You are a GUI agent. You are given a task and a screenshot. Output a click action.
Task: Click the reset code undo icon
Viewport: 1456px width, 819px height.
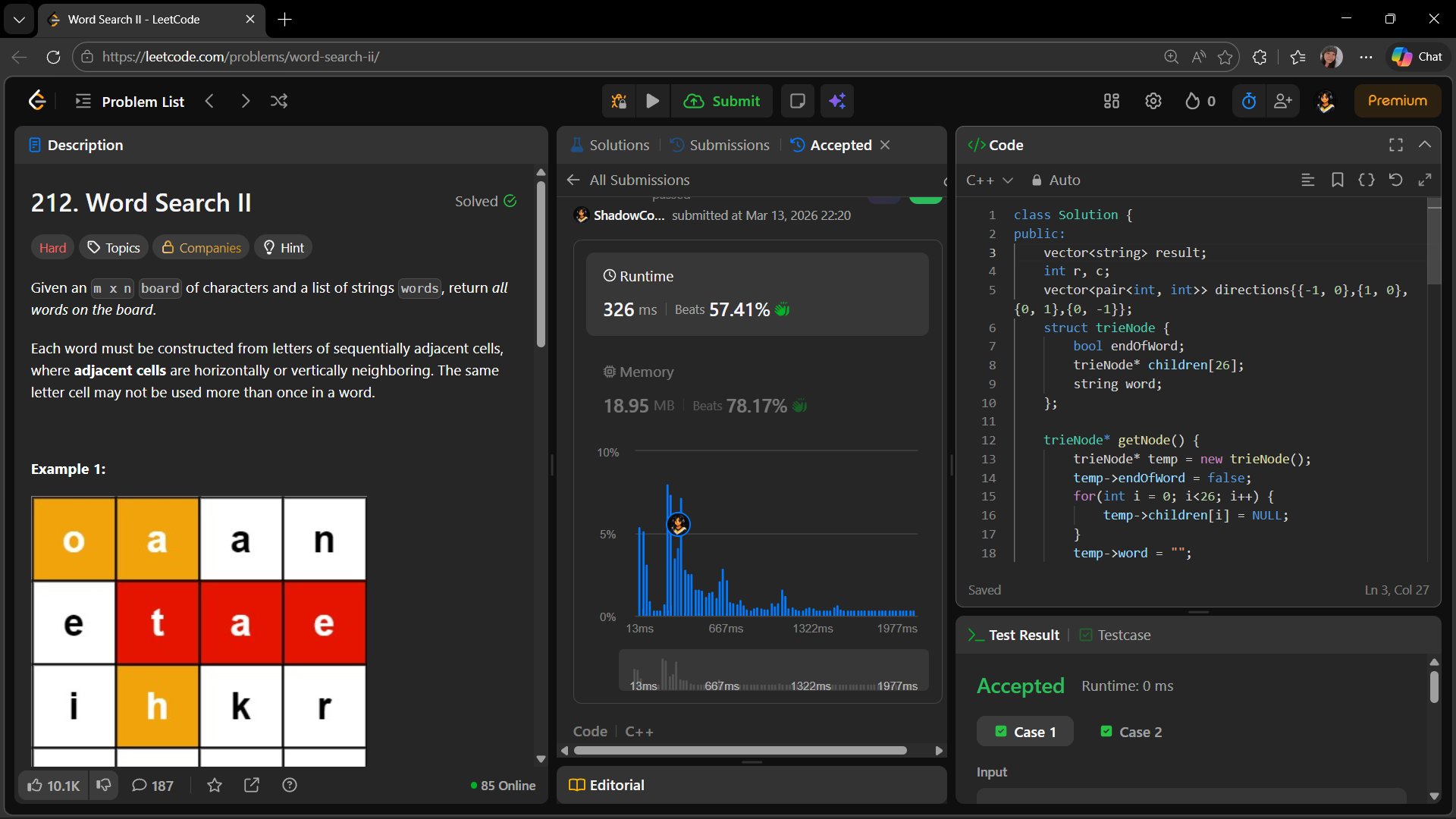[1395, 180]
